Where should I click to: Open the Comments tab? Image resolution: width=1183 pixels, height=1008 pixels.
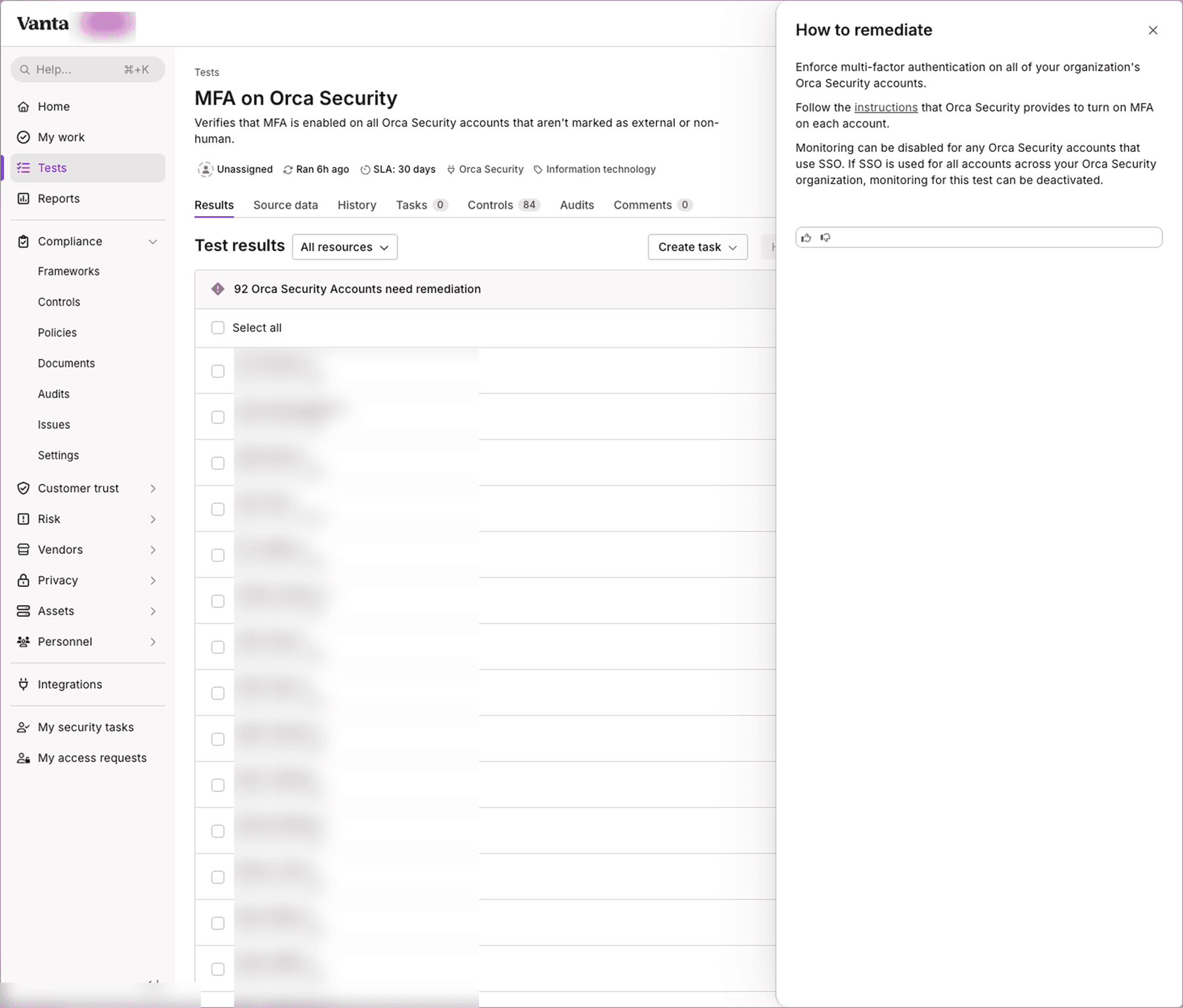pyautogui.click(x=653, y=205)
